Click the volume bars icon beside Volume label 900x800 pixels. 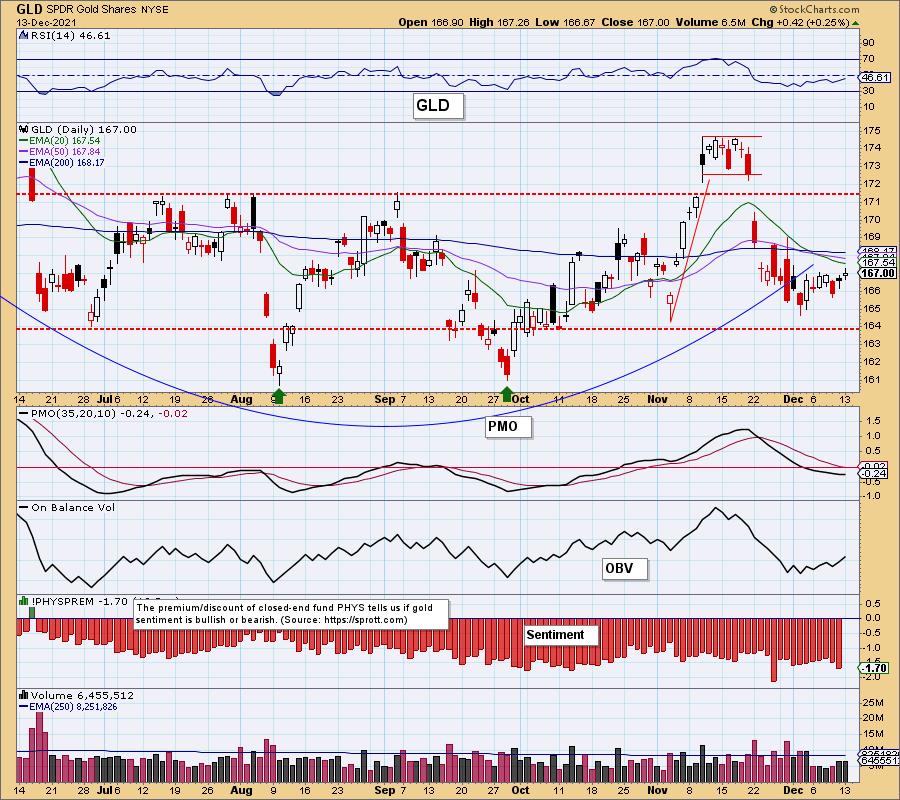(x=24, y=695)
